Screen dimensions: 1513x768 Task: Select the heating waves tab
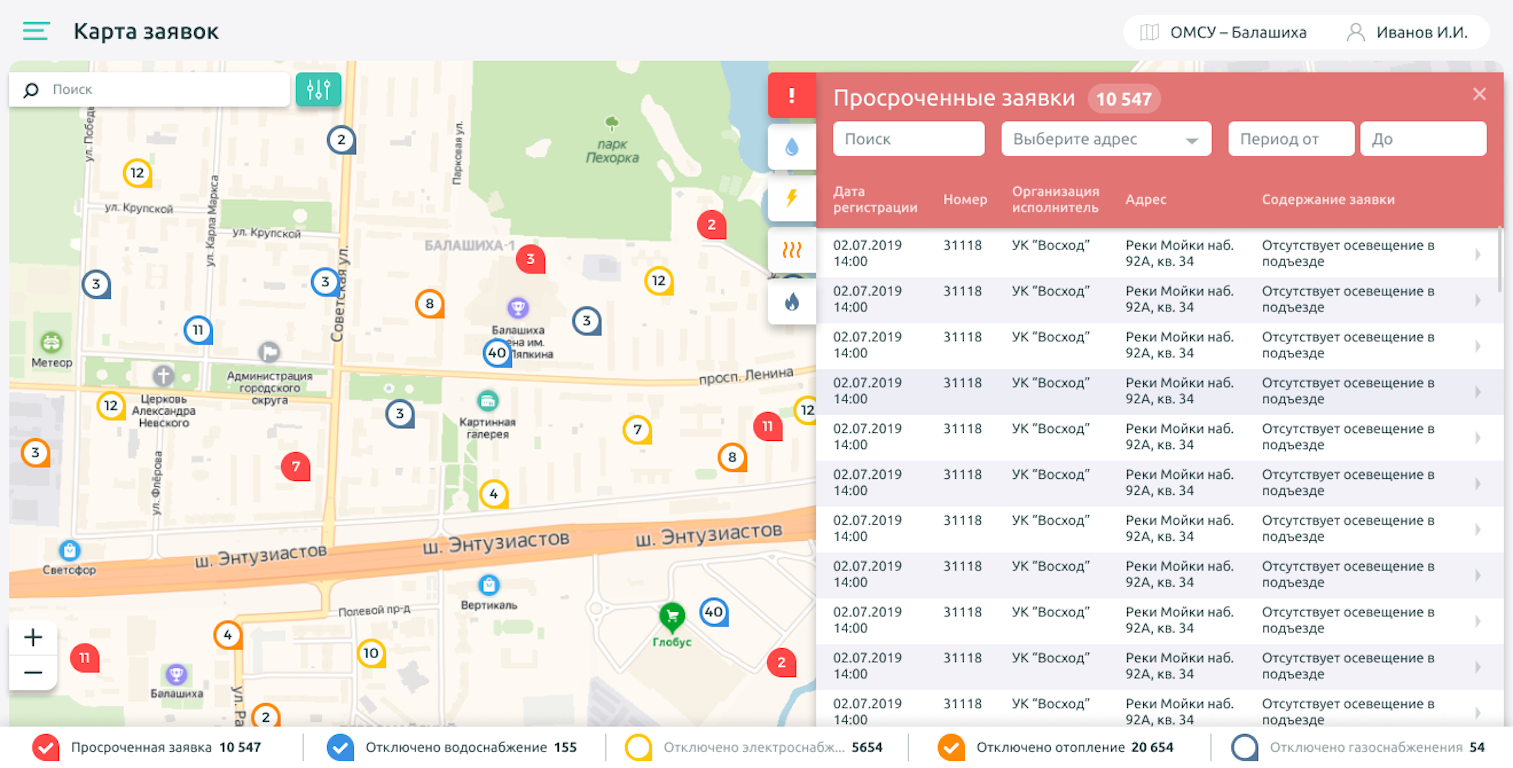(792, 250)
